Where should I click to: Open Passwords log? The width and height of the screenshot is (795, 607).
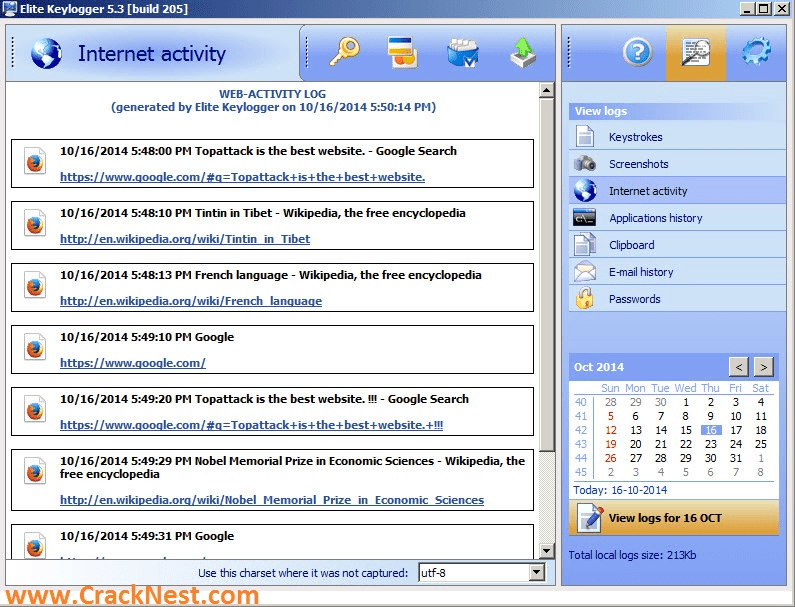677,298
